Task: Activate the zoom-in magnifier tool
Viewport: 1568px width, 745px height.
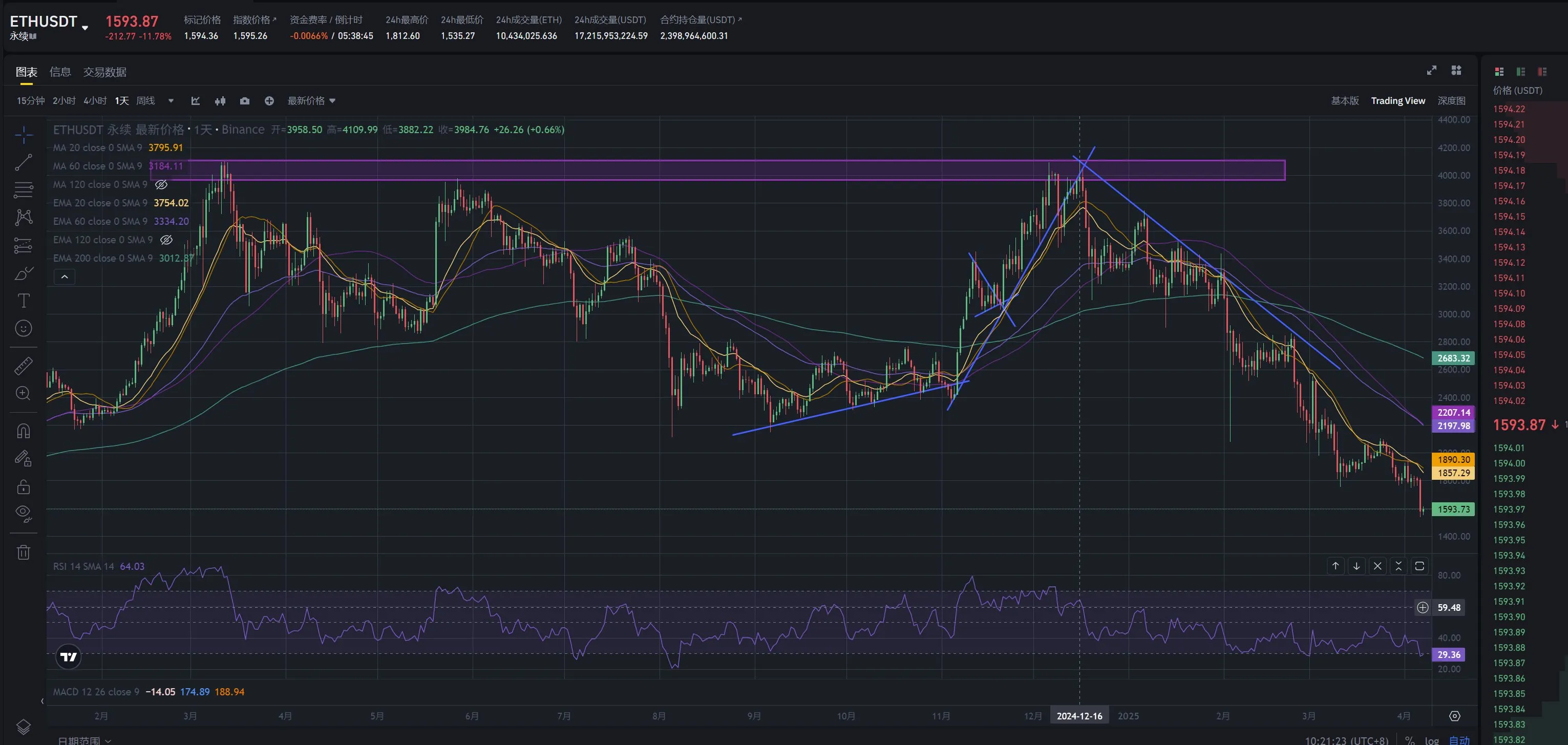Action: (23, 393)
